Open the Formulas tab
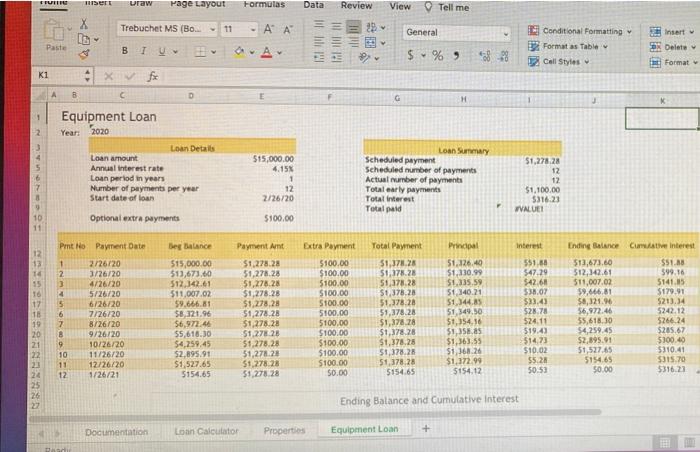 (264, 4)
